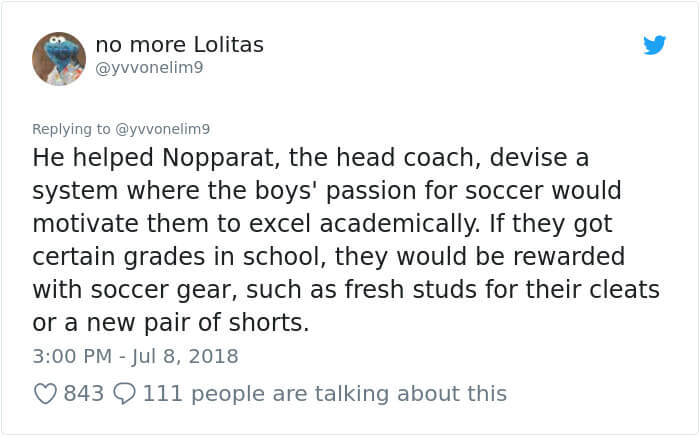Click the reply speech bubble icon
700x436 pixels.
(124, 394)
